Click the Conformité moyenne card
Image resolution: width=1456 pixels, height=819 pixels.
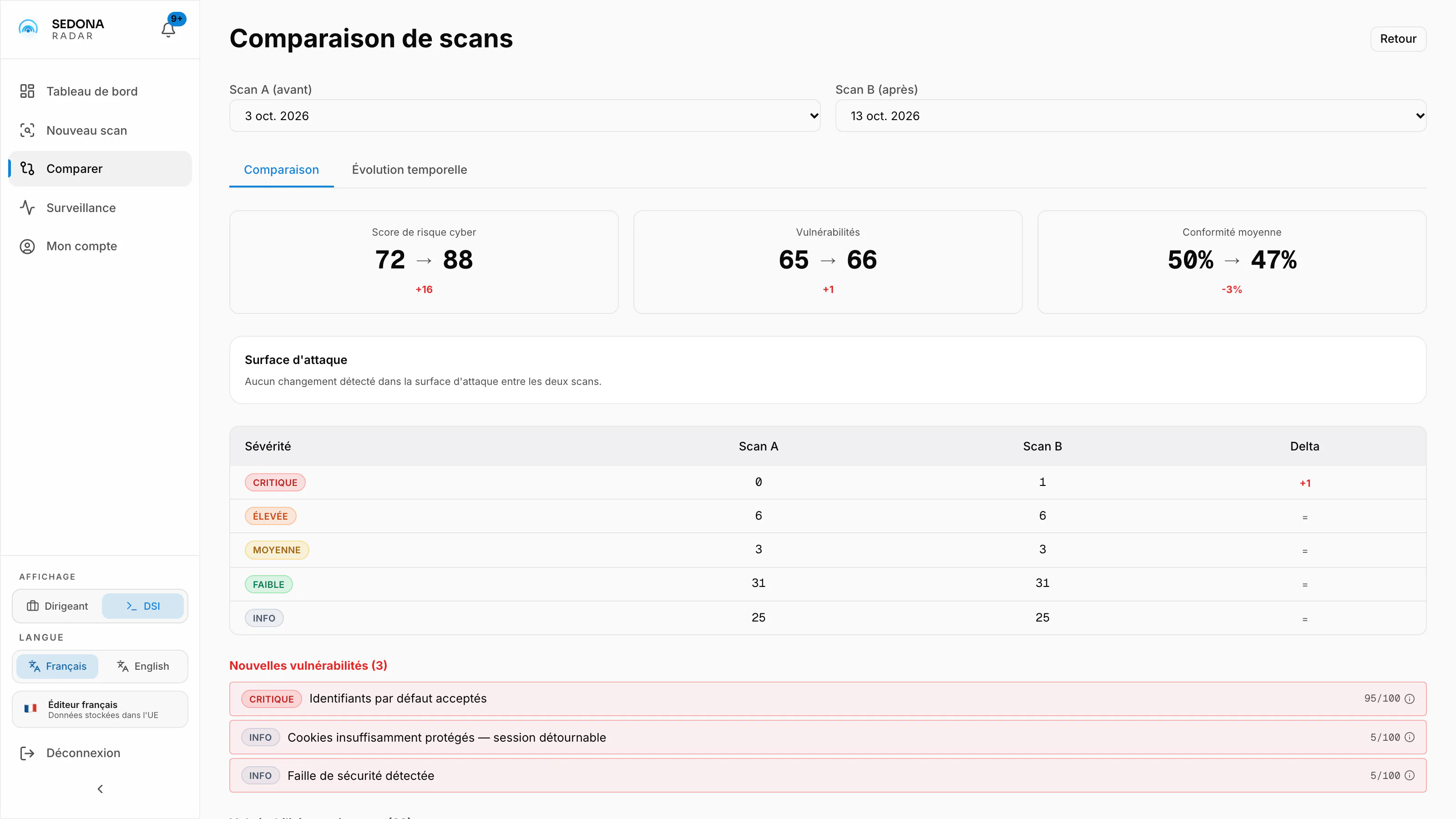tap(1232, 262)
